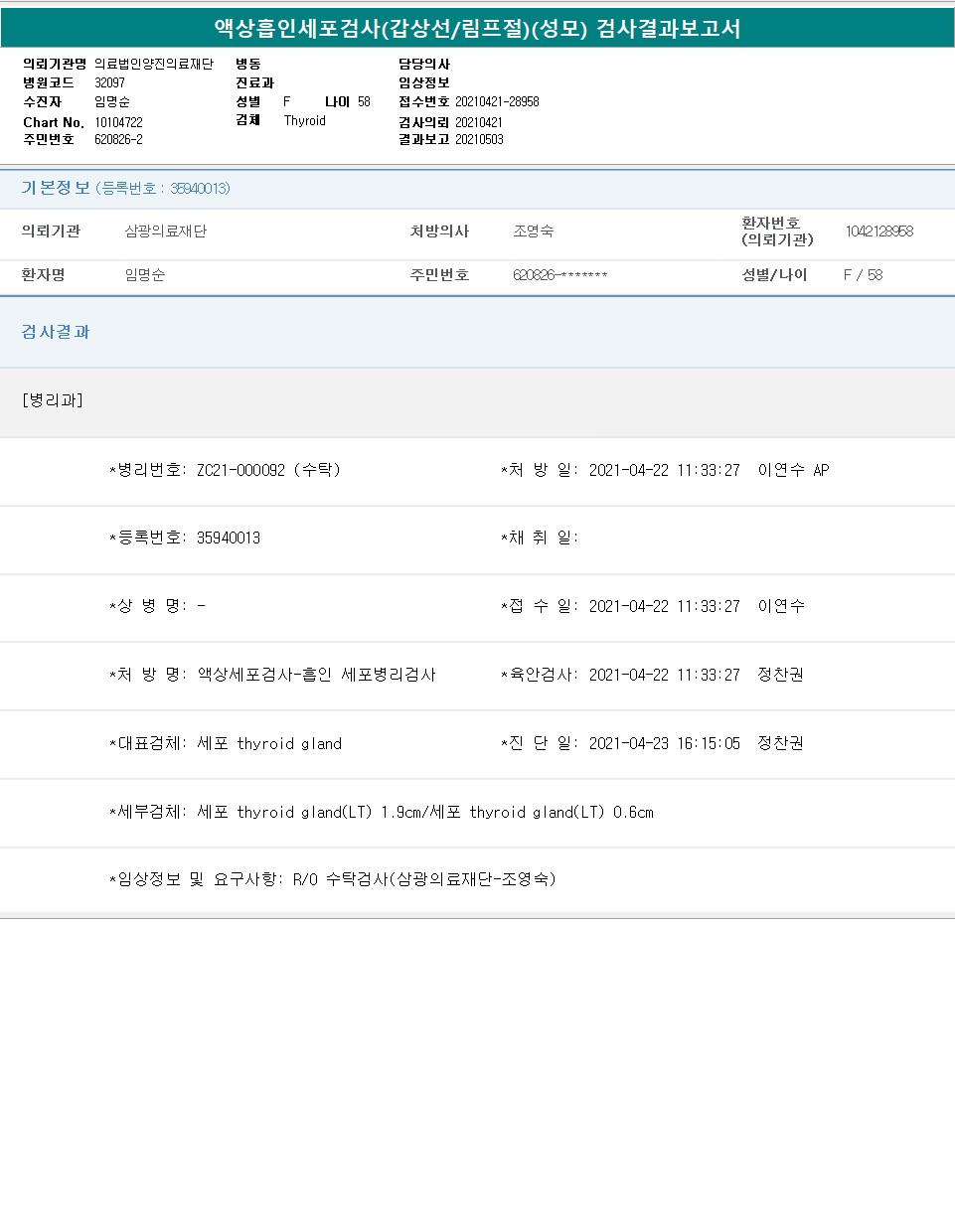
Task: Select referring institution 삼광의료재단
Action: (165, 231)
